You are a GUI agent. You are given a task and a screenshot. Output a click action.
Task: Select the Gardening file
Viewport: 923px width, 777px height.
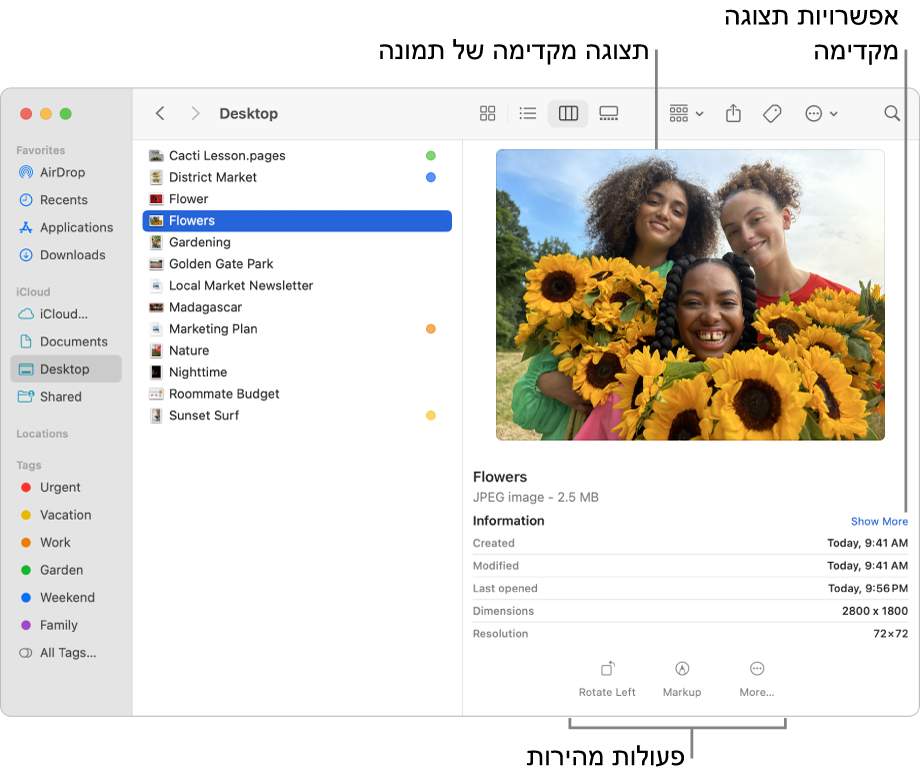click(x=297, y=242)
